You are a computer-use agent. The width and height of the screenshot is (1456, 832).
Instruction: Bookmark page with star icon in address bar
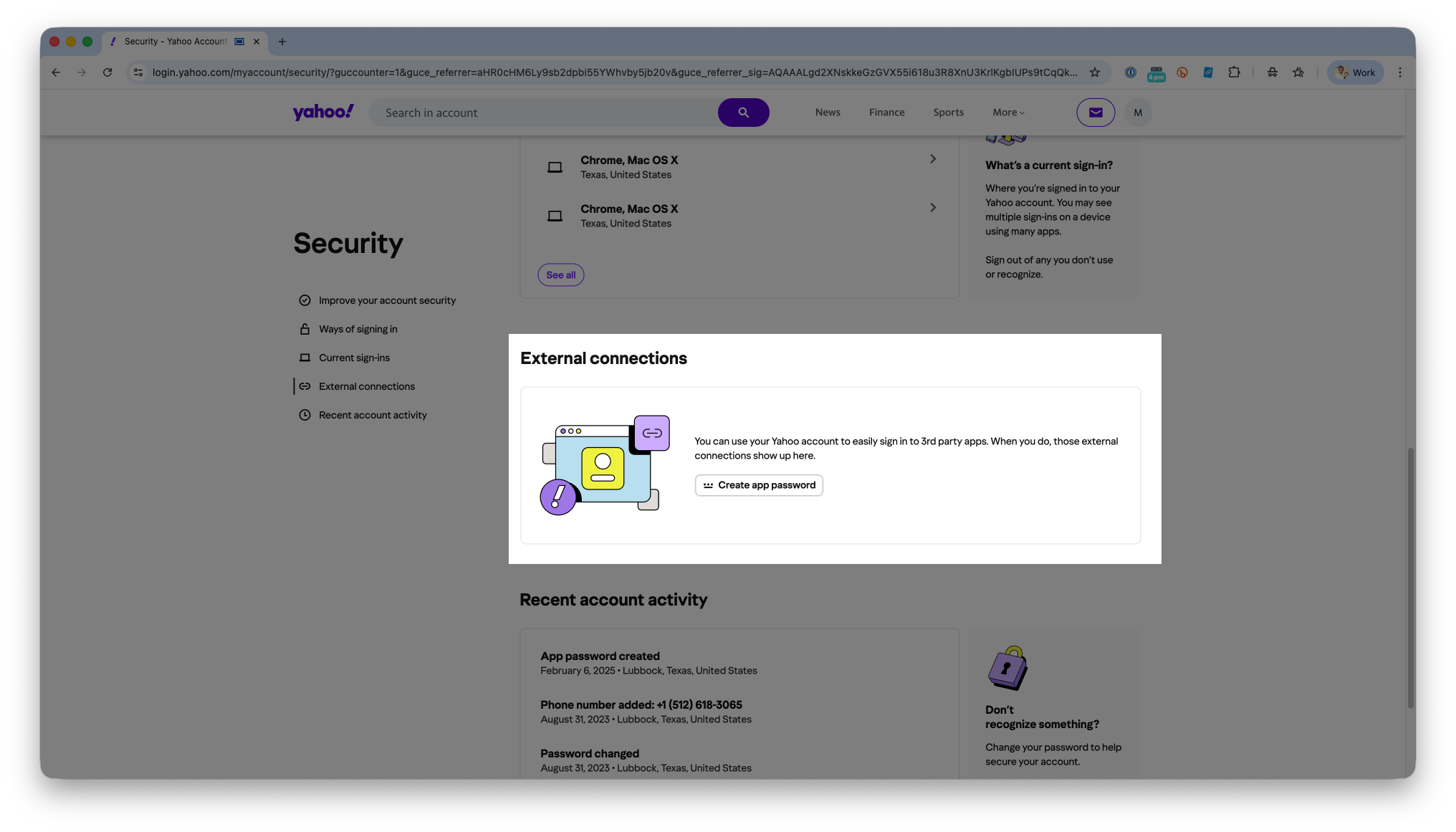(x=1094, y=72)
